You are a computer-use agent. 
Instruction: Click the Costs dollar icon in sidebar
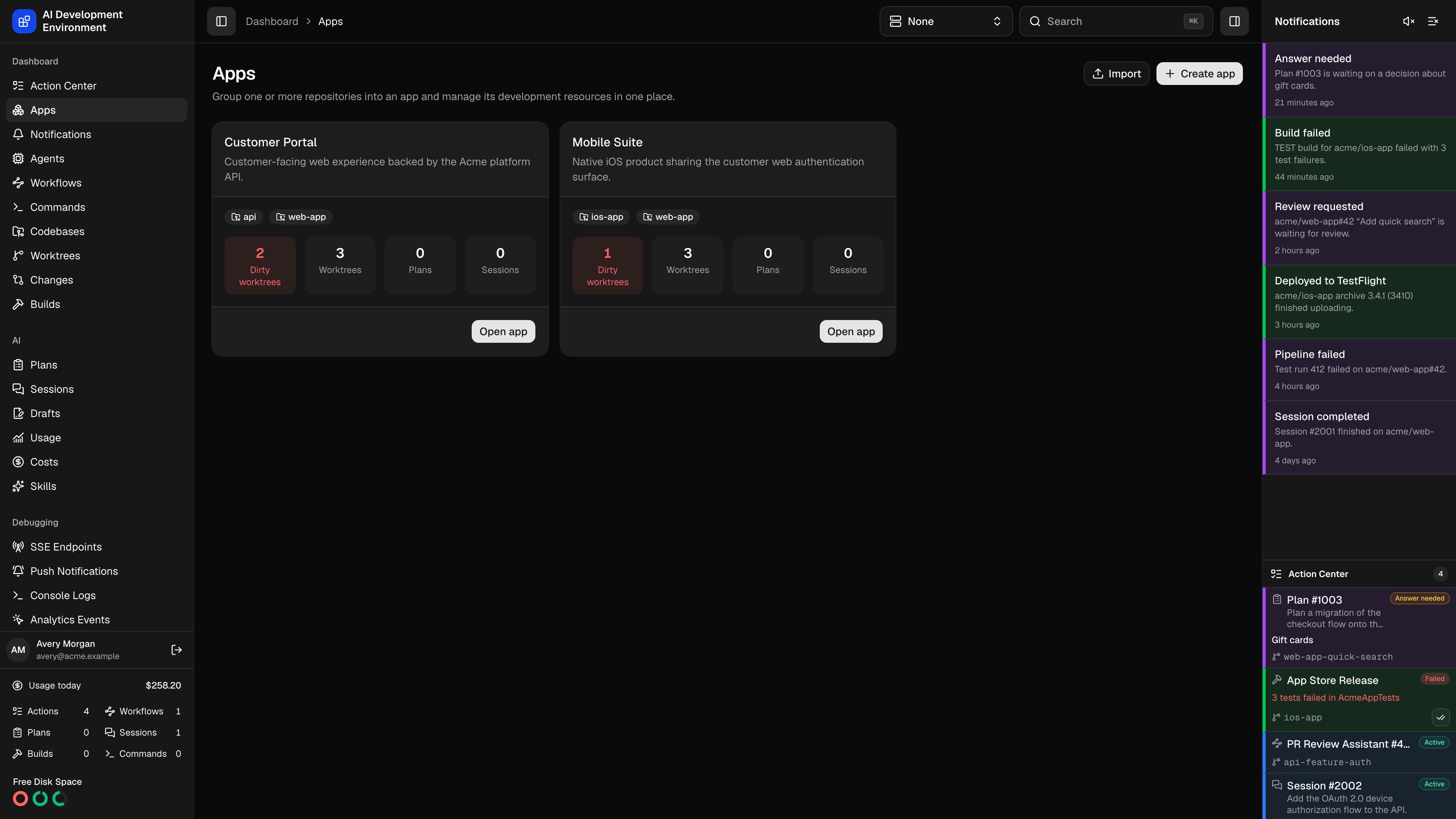18,462
